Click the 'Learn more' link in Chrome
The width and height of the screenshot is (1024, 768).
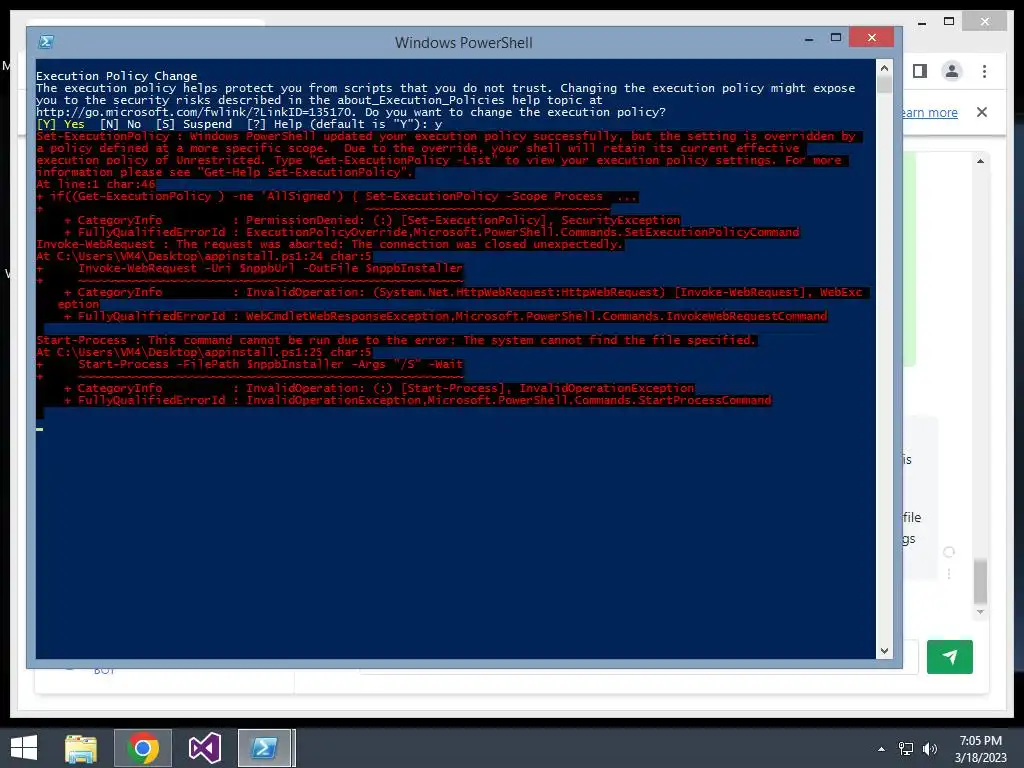point(929,112)
